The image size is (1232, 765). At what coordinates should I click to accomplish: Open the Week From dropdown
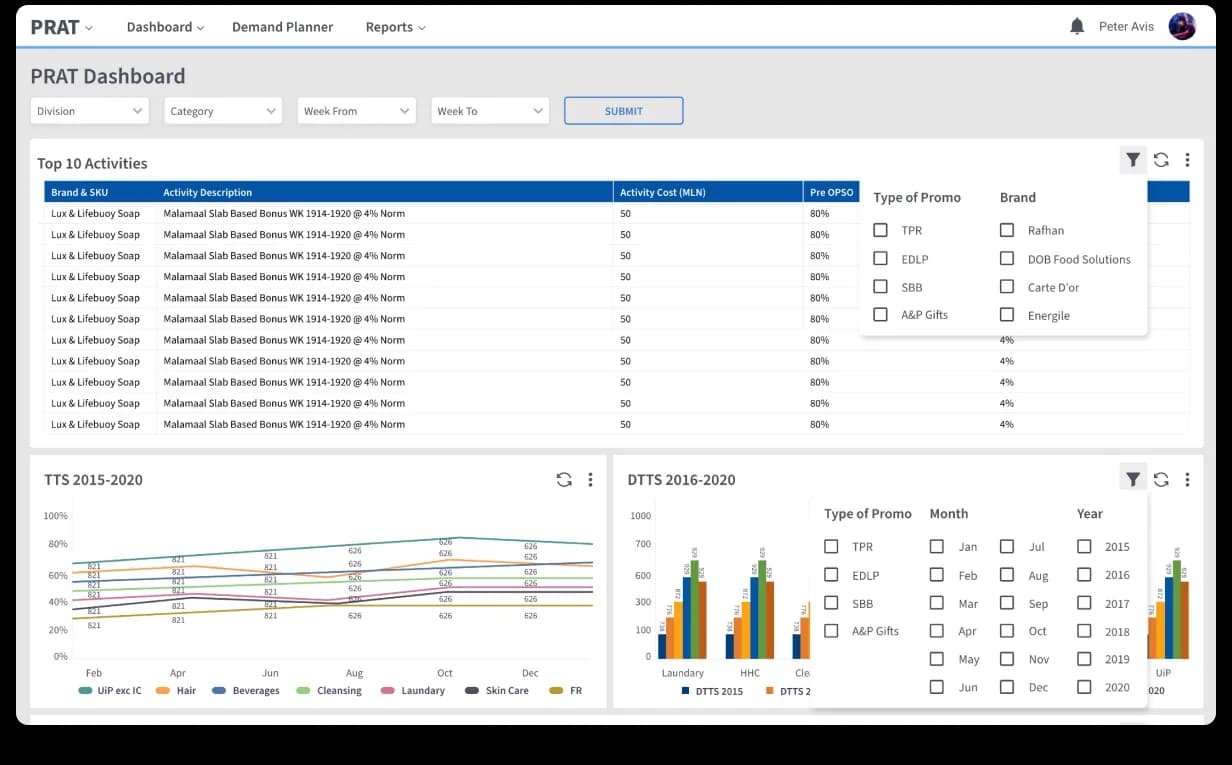click(356, 111)
